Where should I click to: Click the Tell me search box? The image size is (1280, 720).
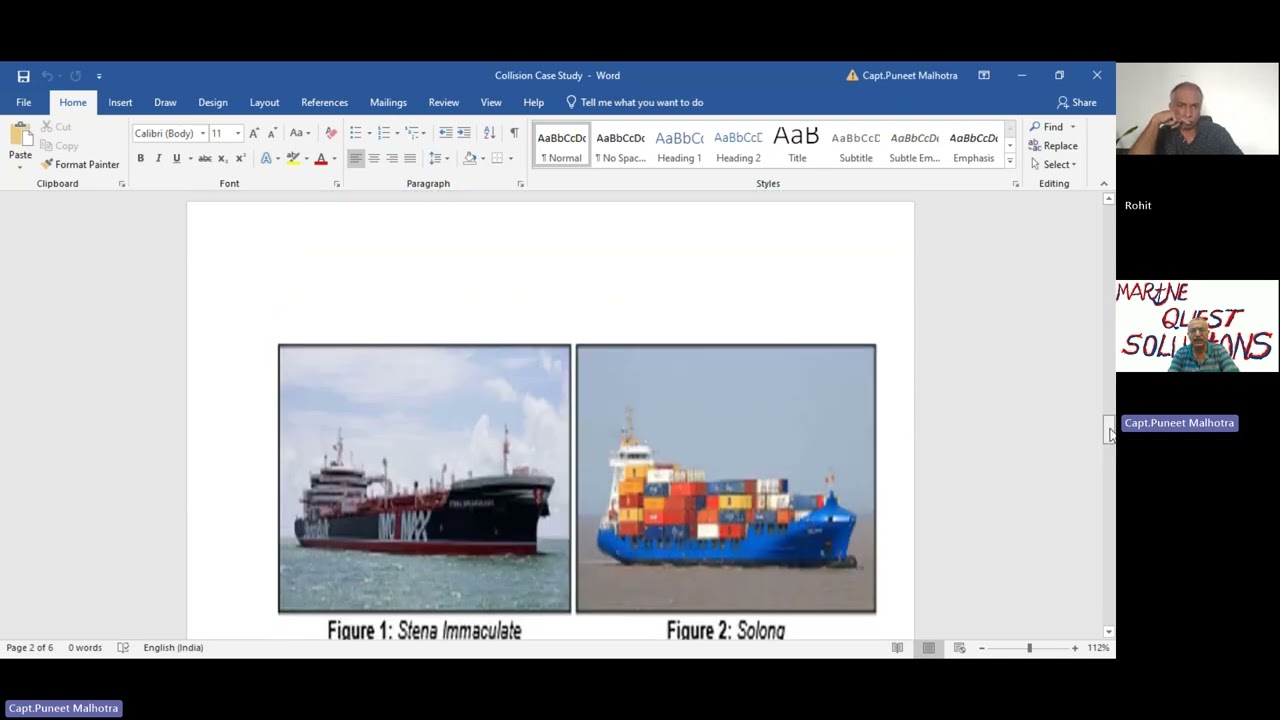[634, 102]
